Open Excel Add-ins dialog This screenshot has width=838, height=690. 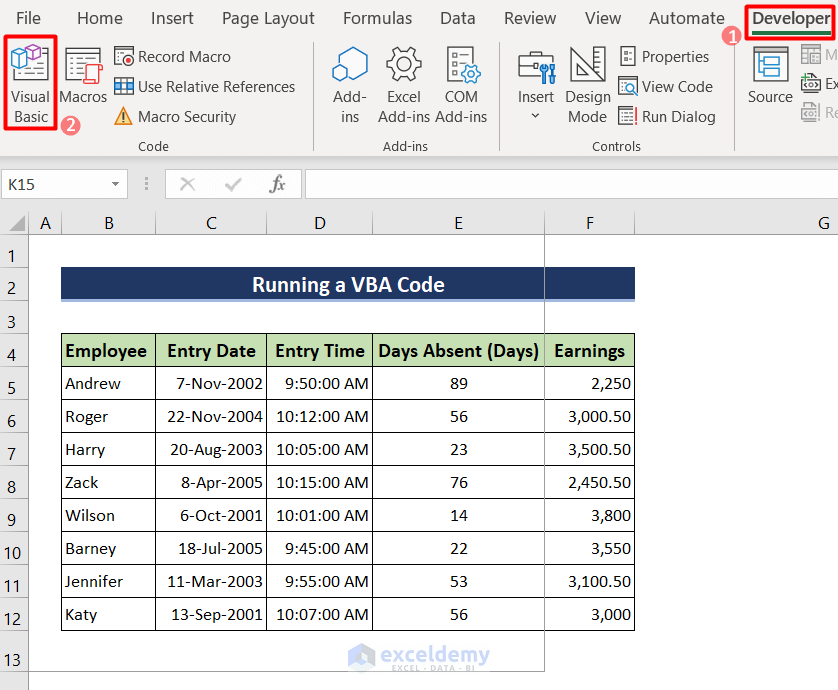(404, 84)
